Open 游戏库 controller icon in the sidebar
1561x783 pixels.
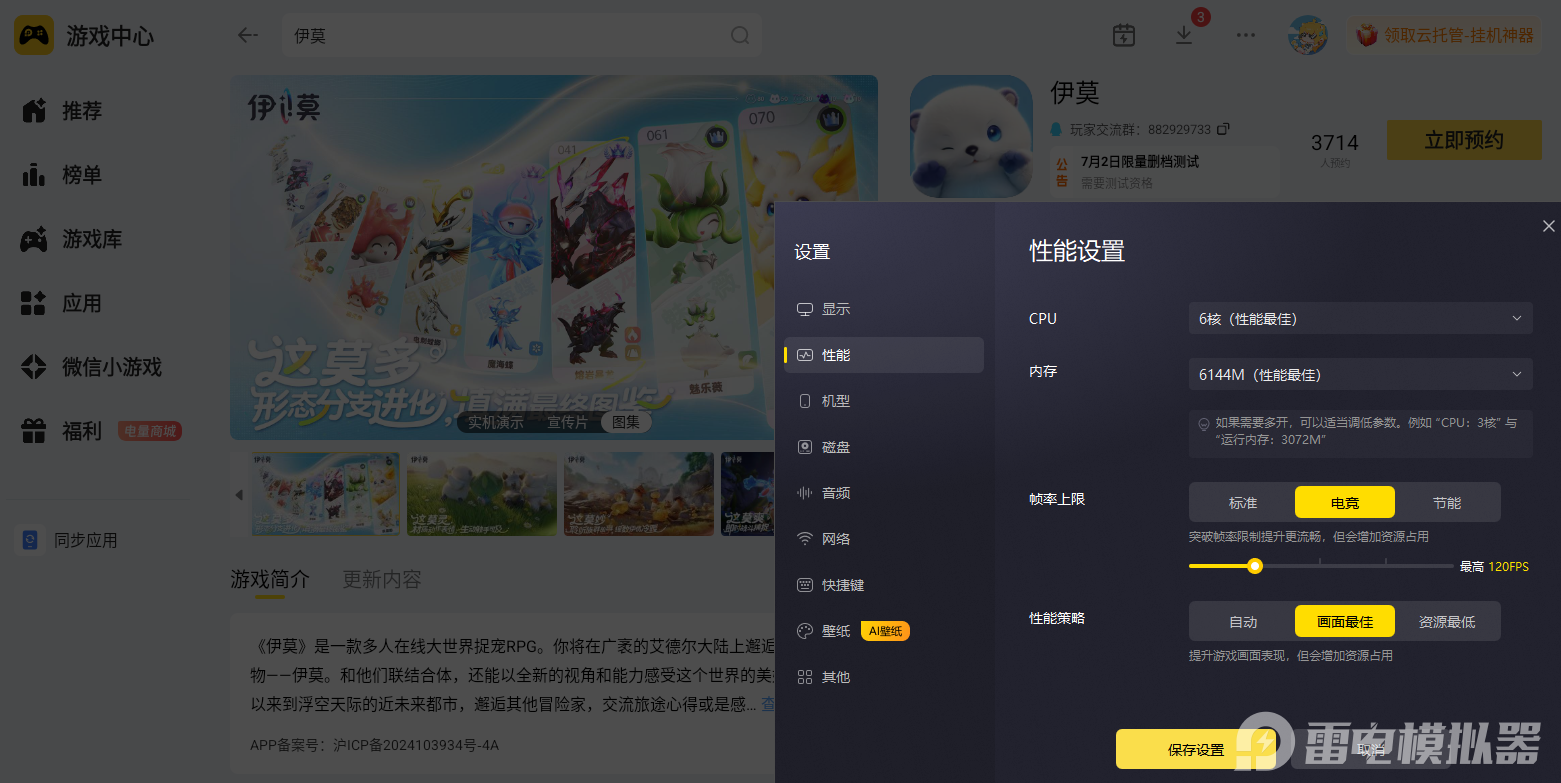(x=34, y=240)
